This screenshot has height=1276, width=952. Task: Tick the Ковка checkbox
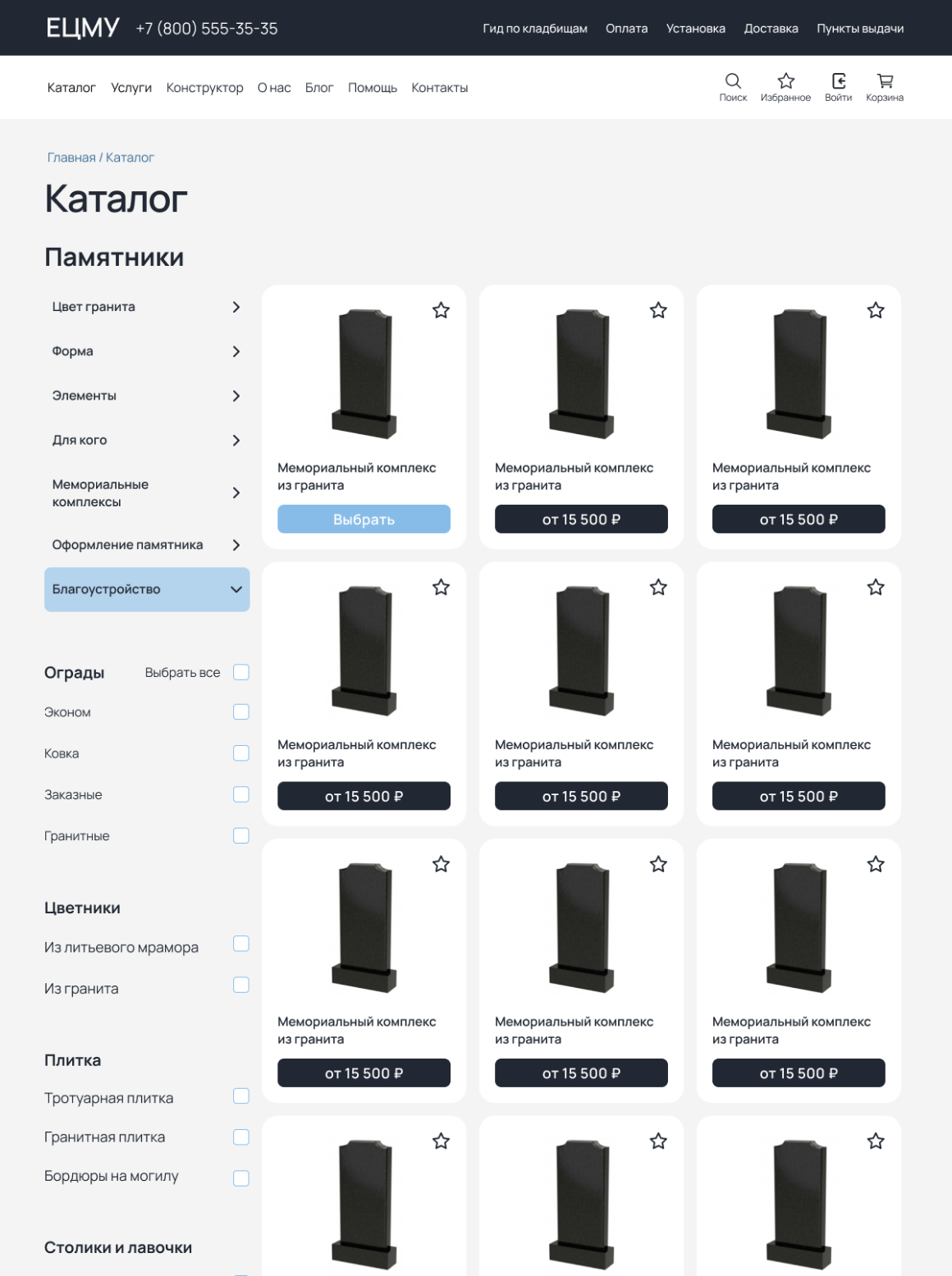241,752
